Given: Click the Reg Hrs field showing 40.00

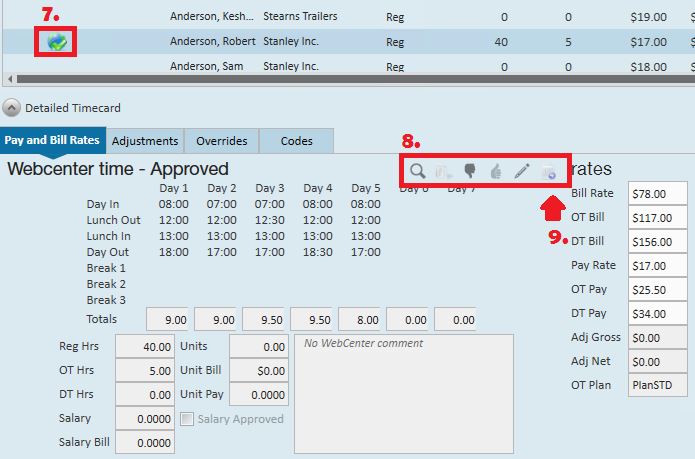Looking at the screenshot, I should pyautogui.click(x=145, y=346).
